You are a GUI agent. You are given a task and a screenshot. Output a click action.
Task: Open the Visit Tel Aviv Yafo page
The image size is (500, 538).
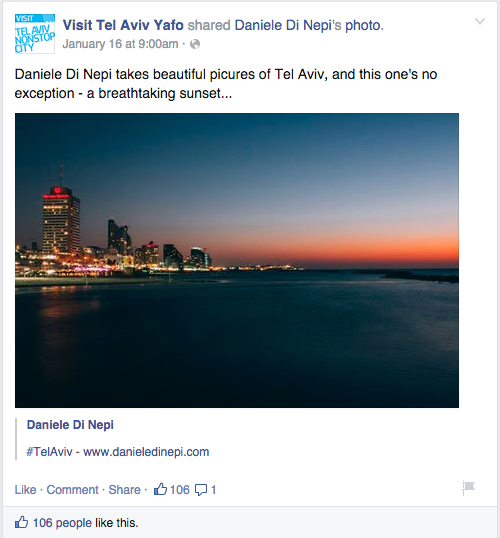click(123, 25)
